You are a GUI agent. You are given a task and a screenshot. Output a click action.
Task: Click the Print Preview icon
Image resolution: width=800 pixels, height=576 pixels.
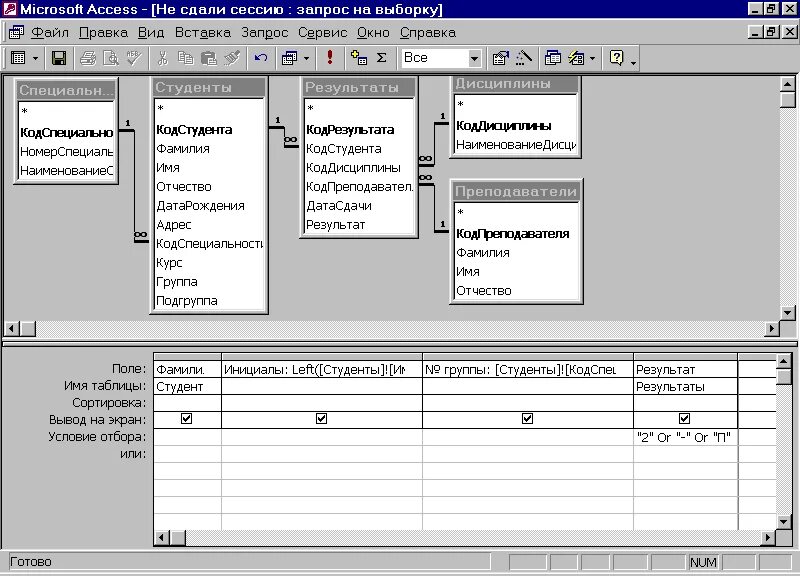click(x=111, y=58)
